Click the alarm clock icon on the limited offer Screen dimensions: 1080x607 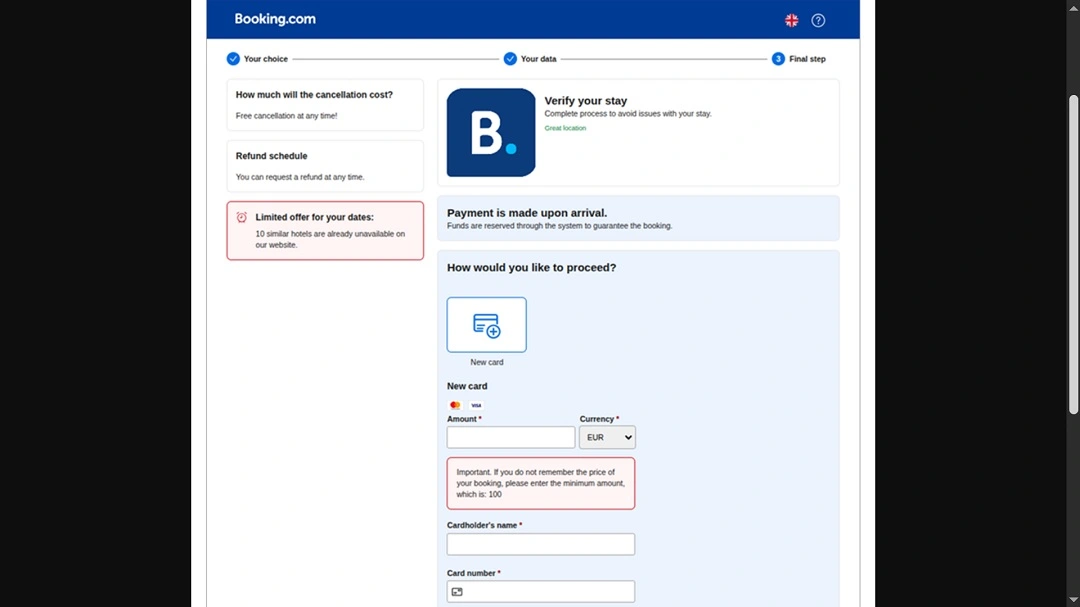(240, 216)
